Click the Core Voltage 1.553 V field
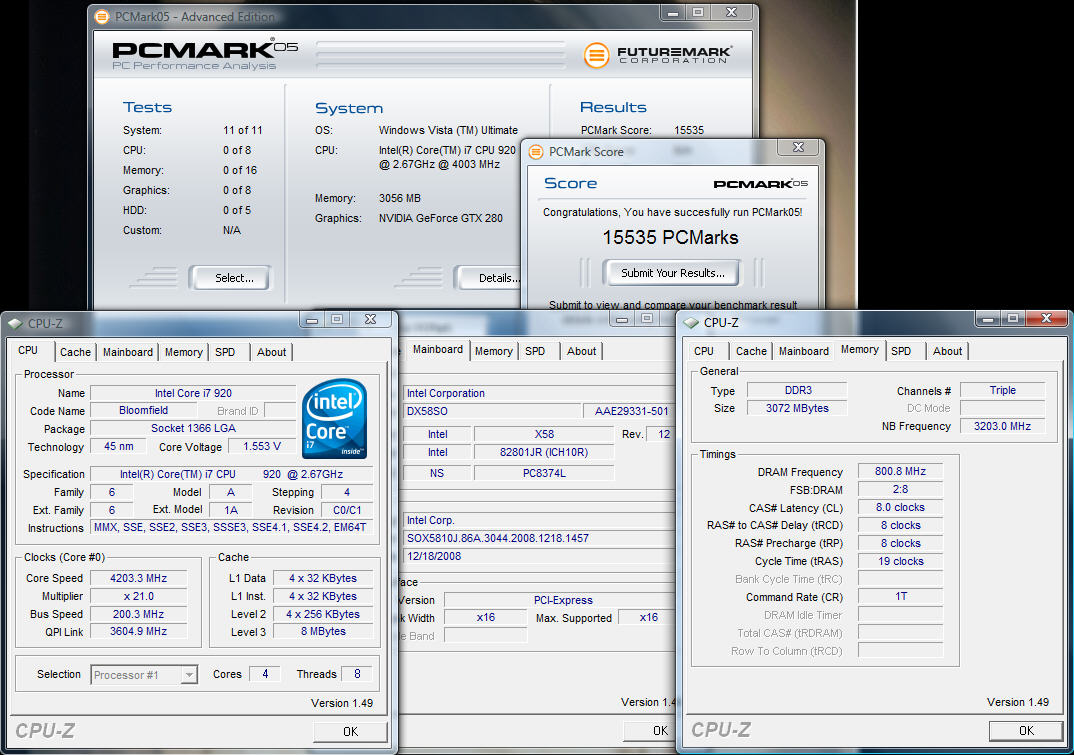 pos(262,446)
